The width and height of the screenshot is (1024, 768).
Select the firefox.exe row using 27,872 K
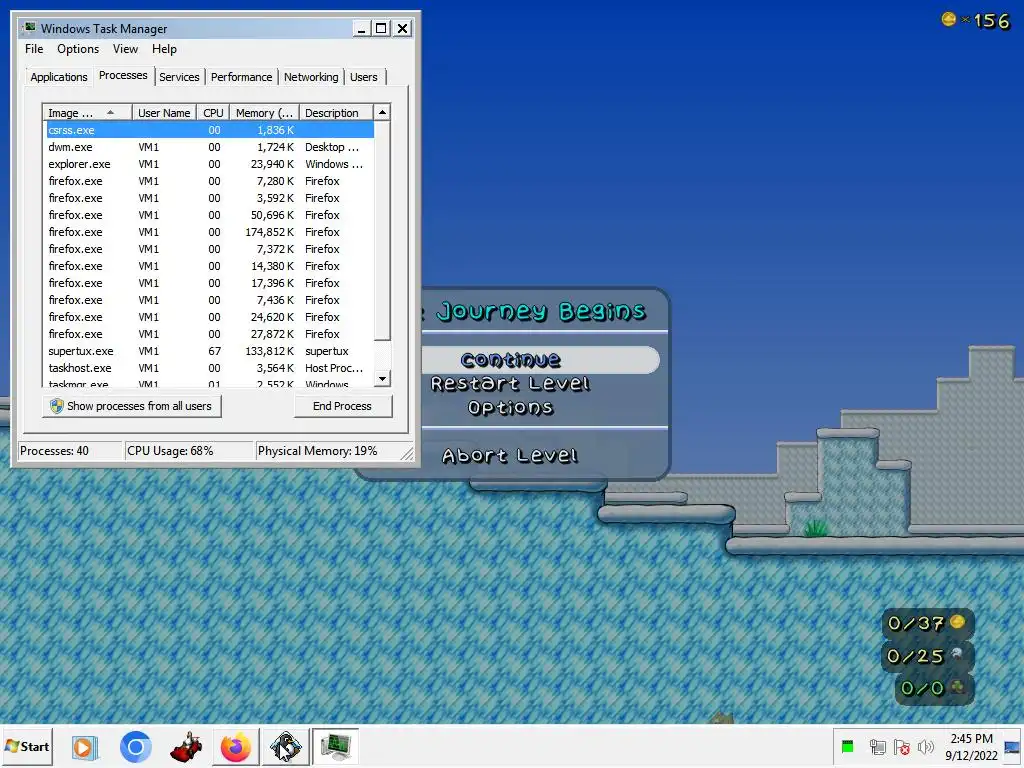(209, 334)
